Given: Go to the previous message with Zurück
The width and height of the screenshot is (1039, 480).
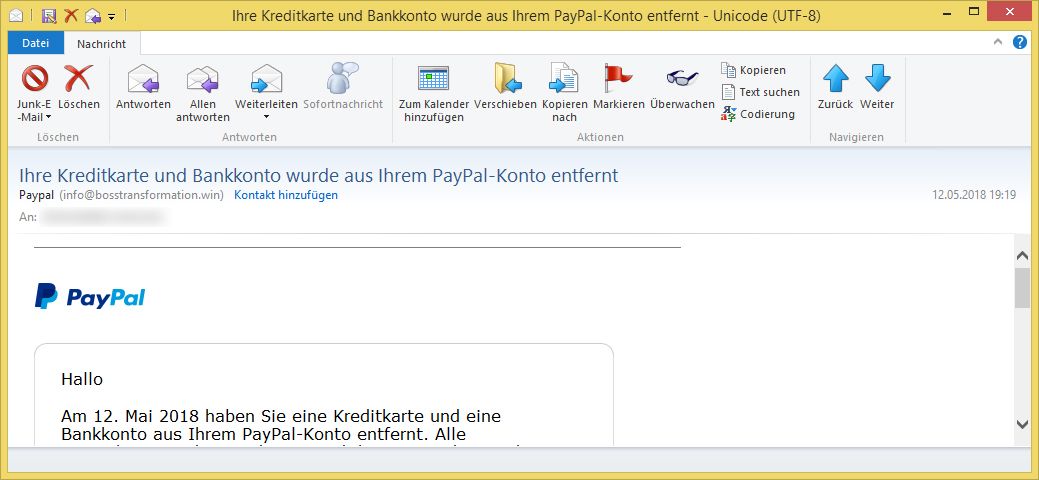Looking at the screenshot, I should click(x=835, y=79).
